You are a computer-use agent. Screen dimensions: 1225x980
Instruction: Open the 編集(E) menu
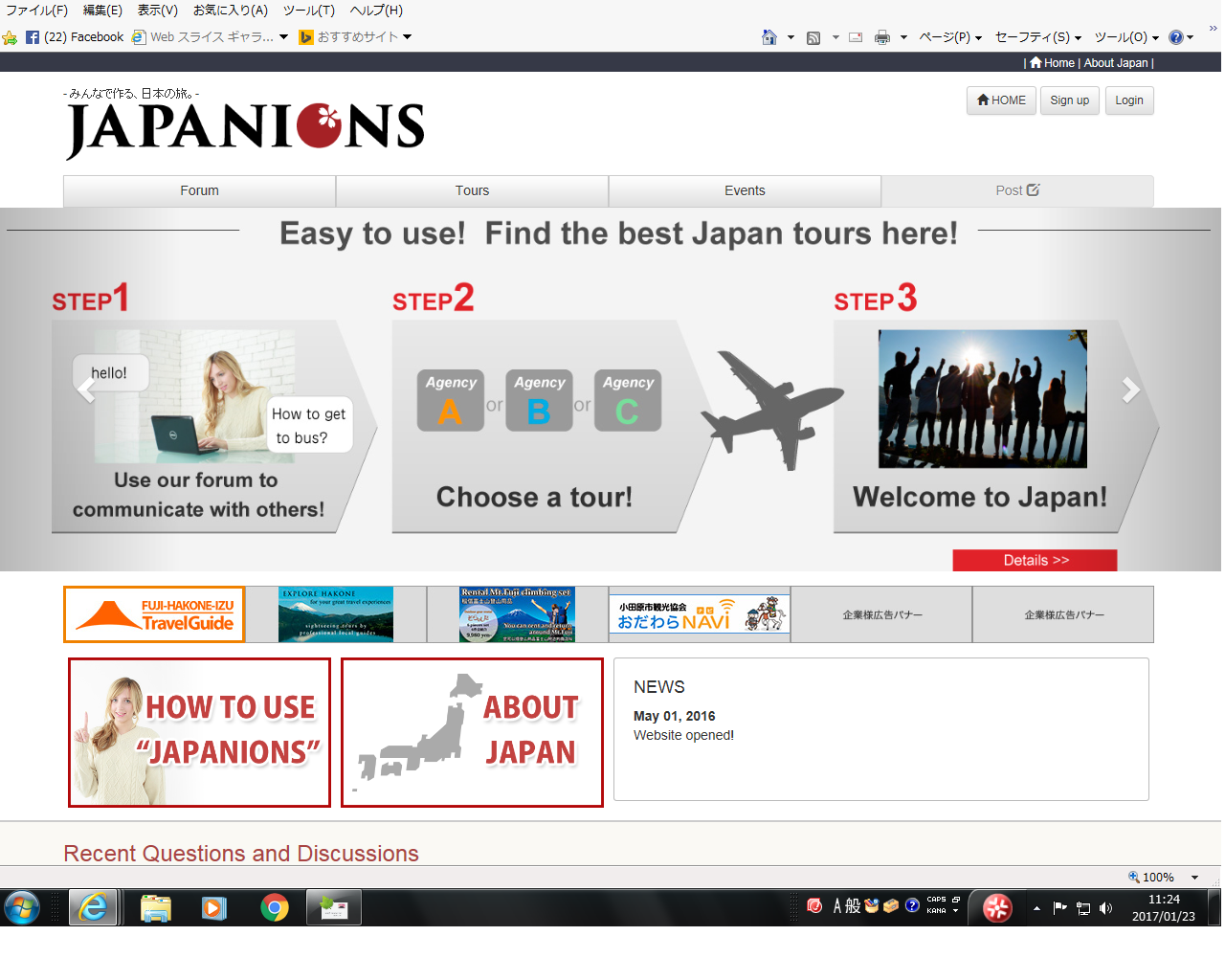[x=102, y=11]
